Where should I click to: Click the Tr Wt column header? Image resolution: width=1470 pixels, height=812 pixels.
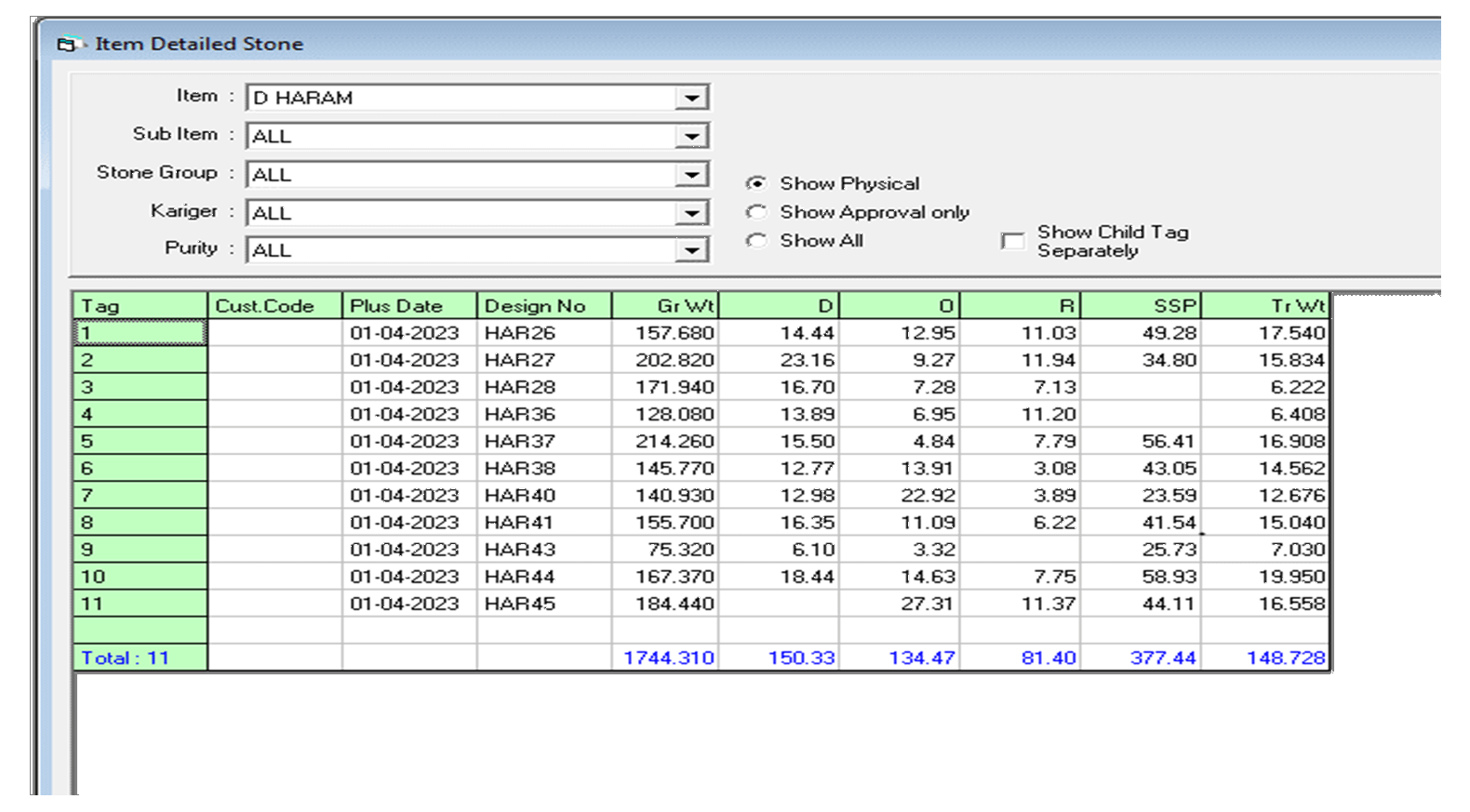pos(1265,306)
